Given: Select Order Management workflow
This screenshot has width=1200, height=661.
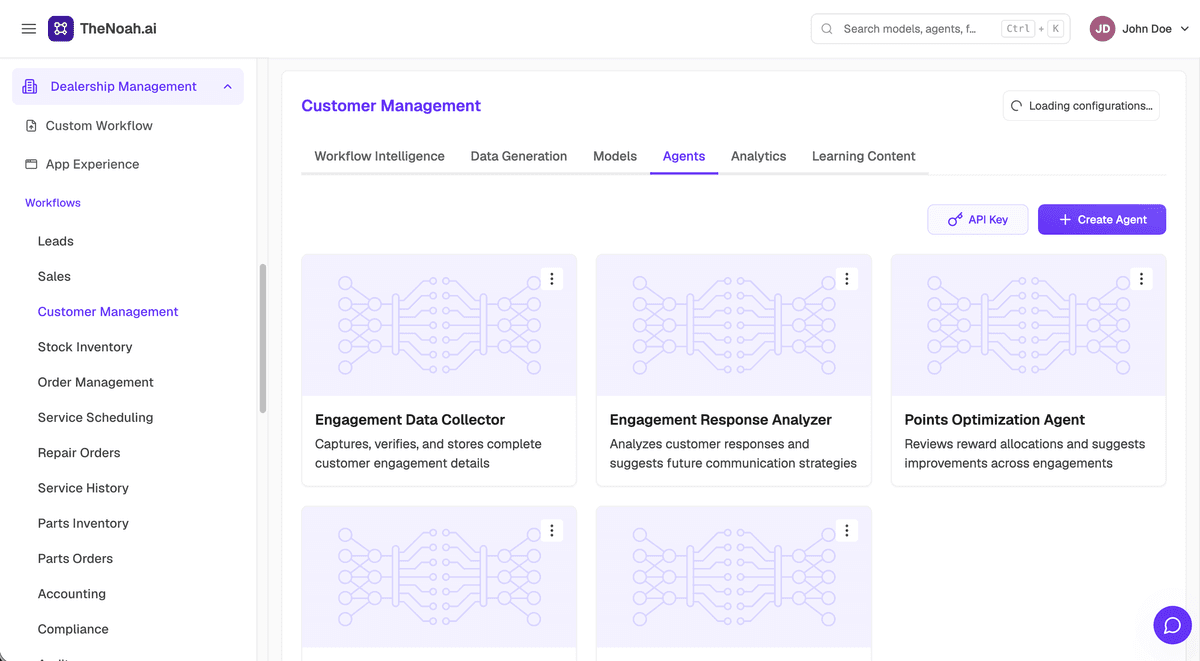Looking at the screenshot, I should tap(96, 382).
